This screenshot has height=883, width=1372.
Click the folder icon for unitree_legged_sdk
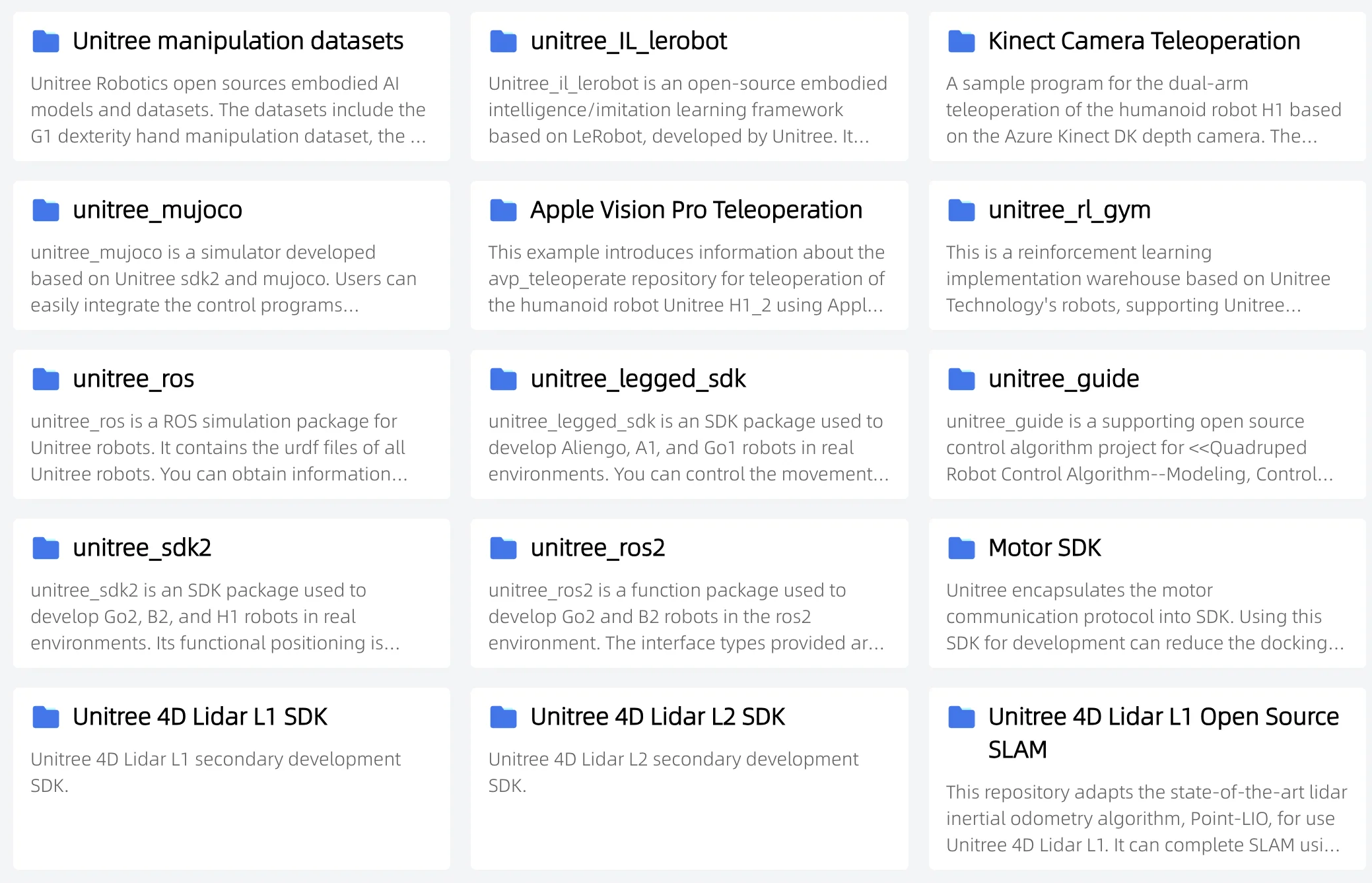[503, 379]
